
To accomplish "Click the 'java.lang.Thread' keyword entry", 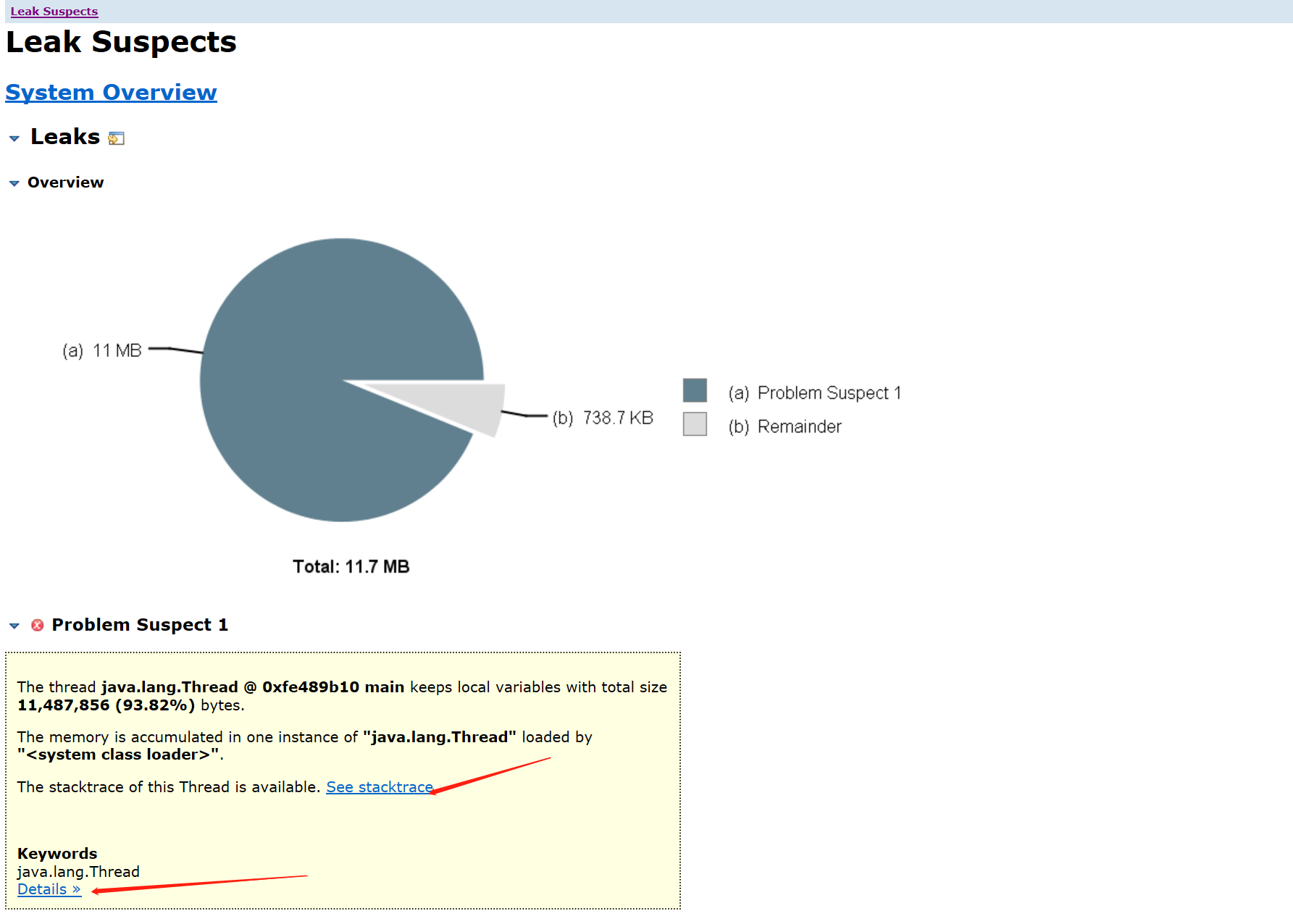I will coord(78,872).
